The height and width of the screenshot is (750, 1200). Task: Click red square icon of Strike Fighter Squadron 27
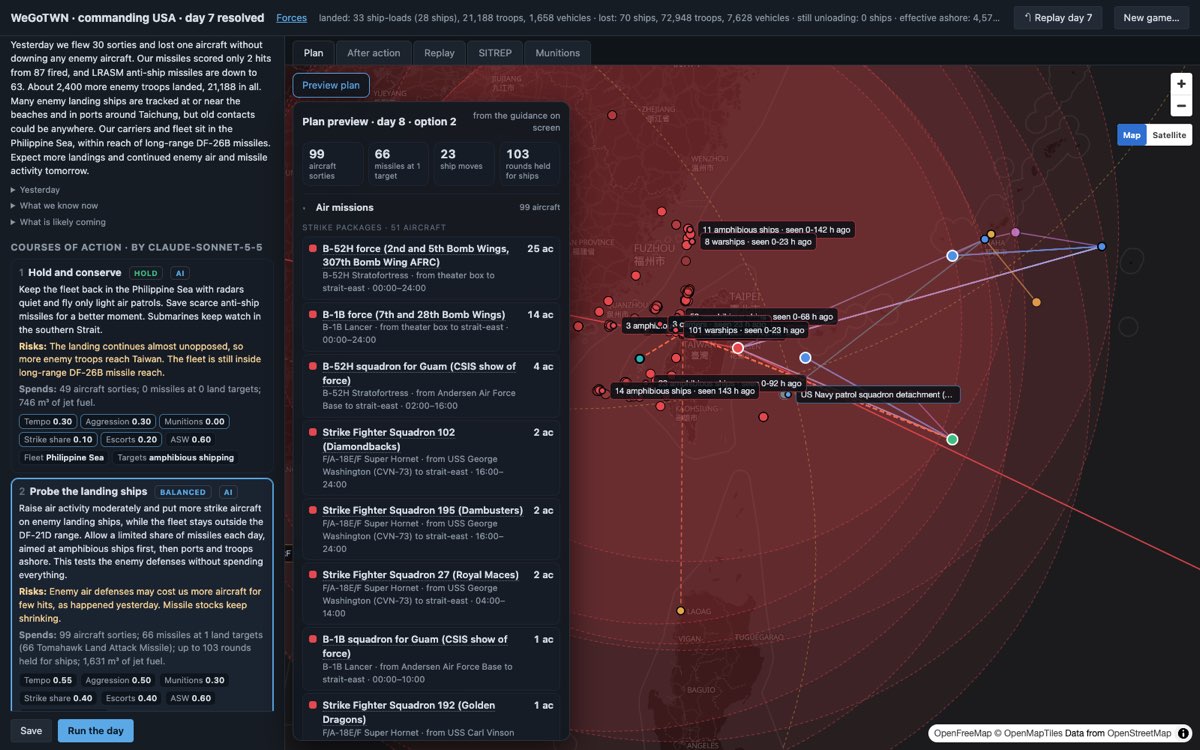[313, 575]
